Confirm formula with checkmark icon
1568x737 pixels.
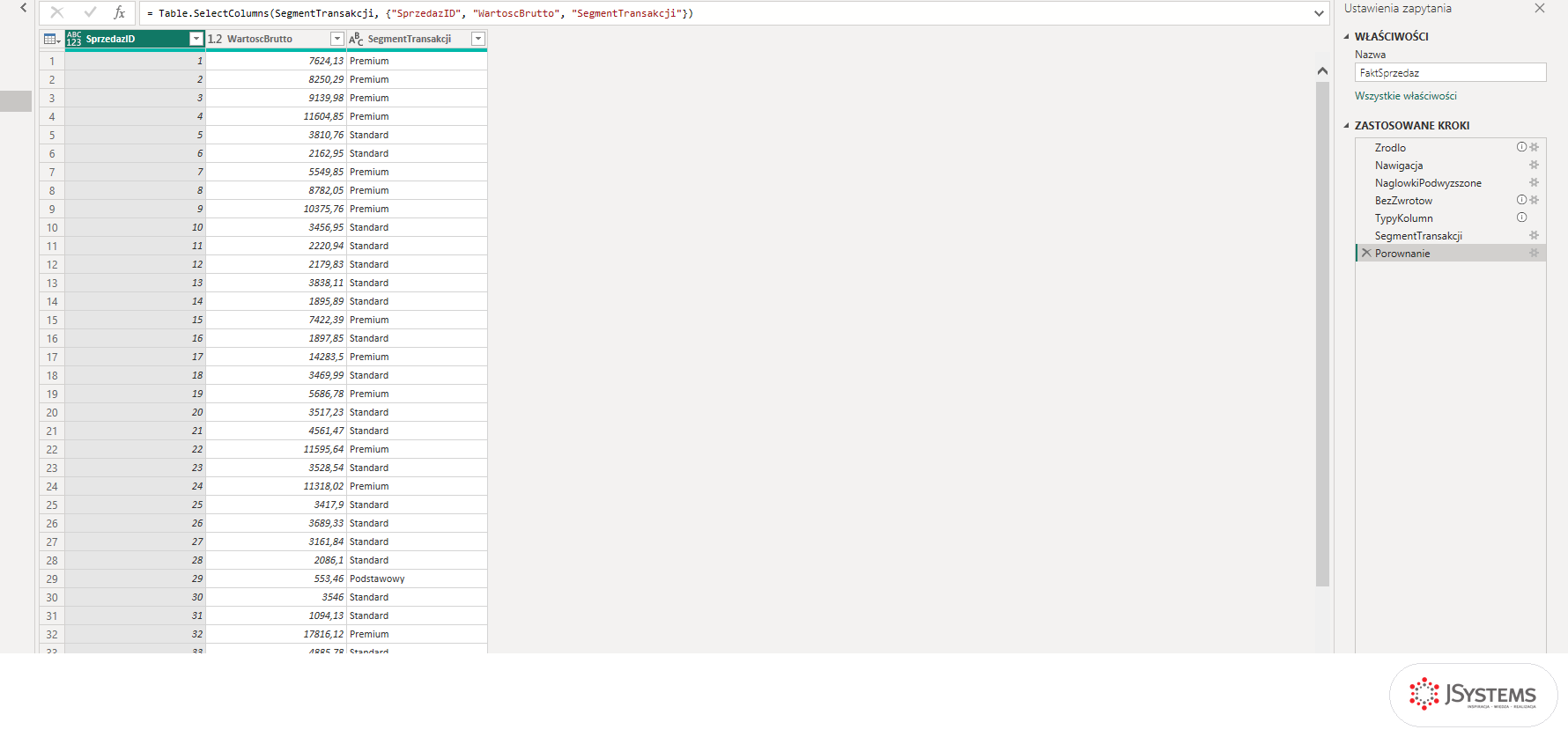(x=89, y=12)
